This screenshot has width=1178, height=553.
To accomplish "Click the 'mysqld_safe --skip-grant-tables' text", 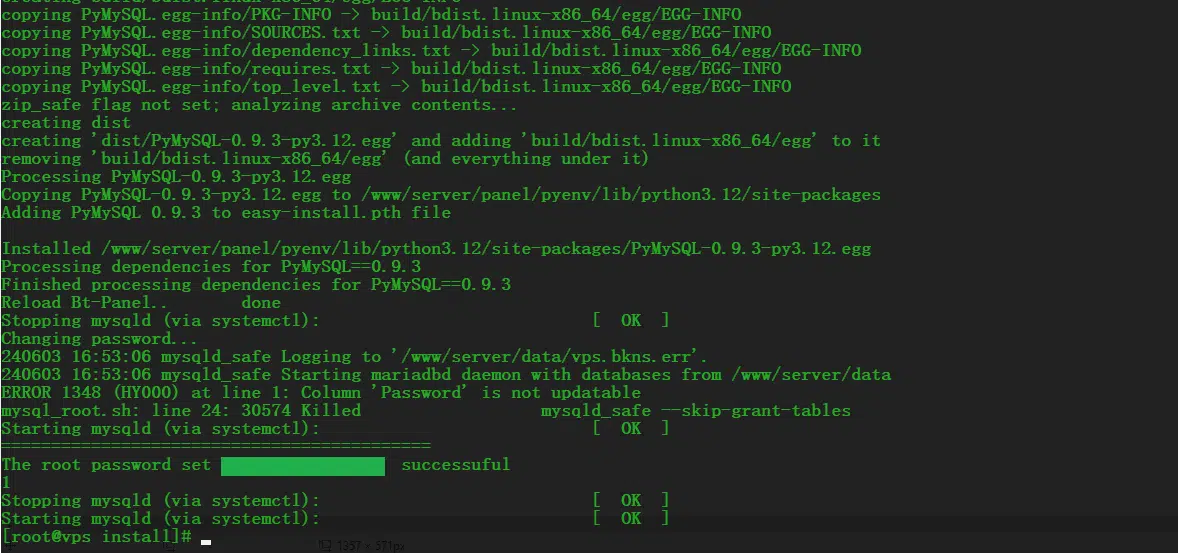I will 696,411.
